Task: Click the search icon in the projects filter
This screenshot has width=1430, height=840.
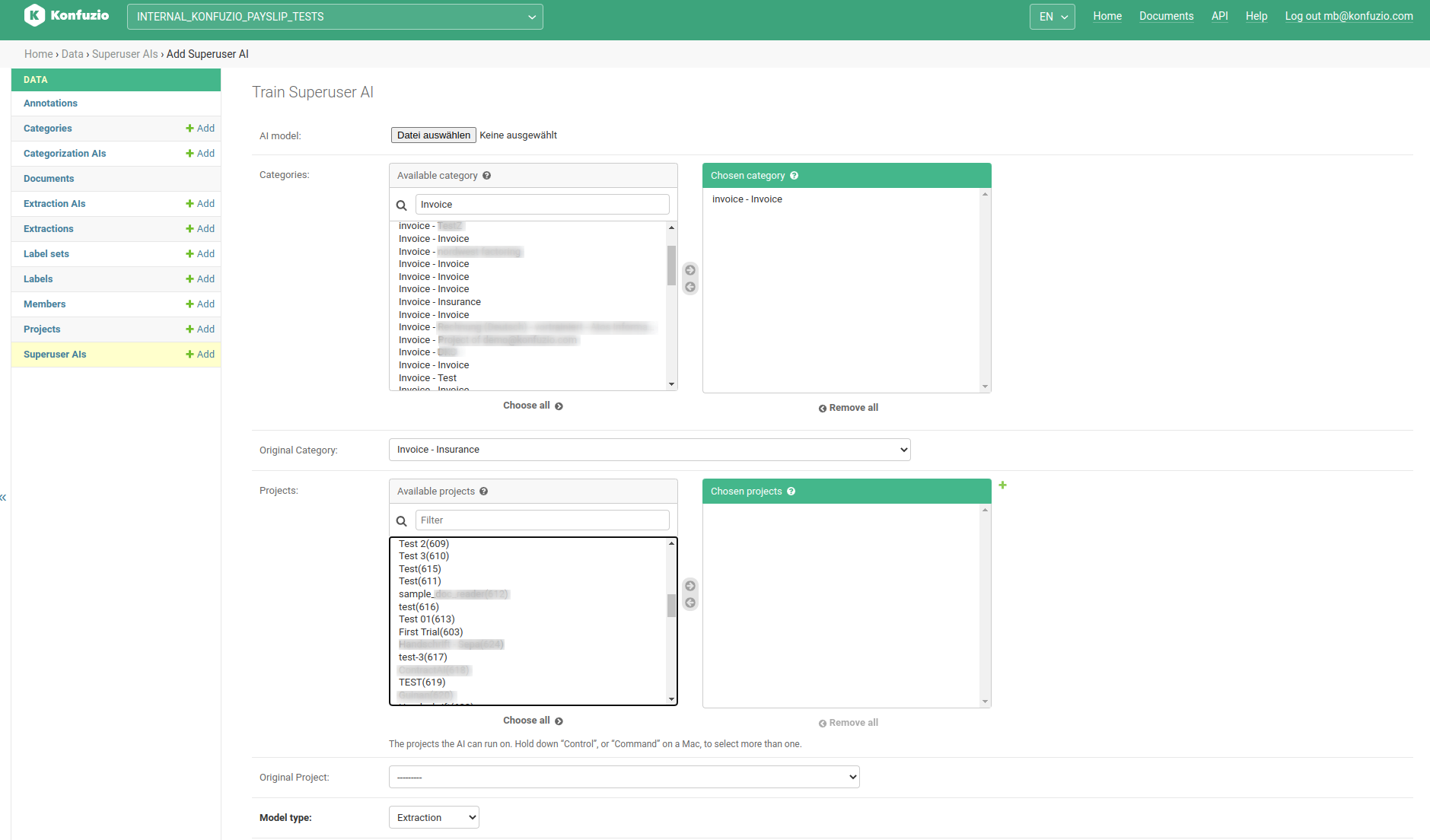Action: pyautogui.click(x=402, y=521)
